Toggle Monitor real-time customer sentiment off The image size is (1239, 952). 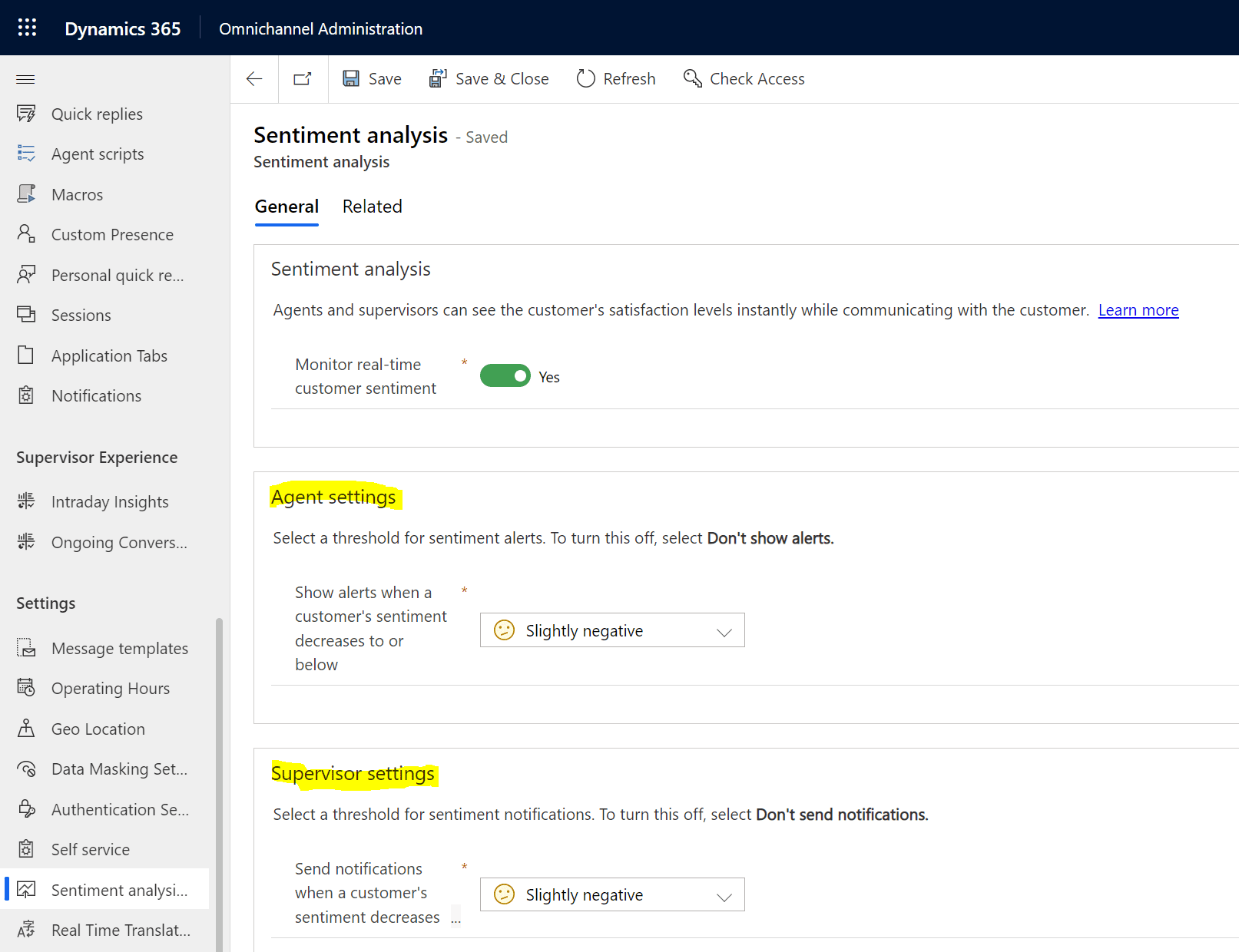[x=505, y=375]
